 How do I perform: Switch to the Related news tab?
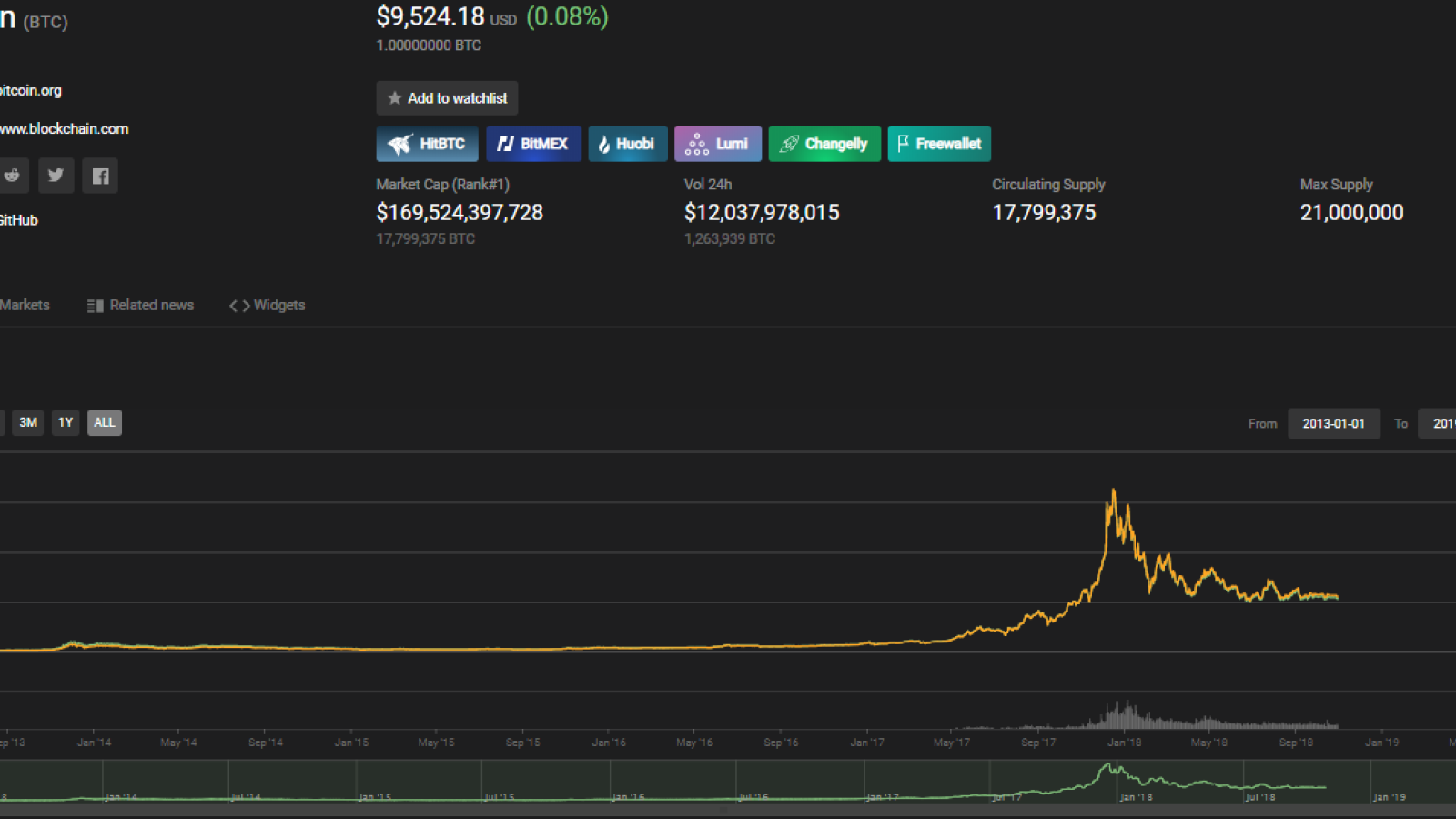click(140, 306)
